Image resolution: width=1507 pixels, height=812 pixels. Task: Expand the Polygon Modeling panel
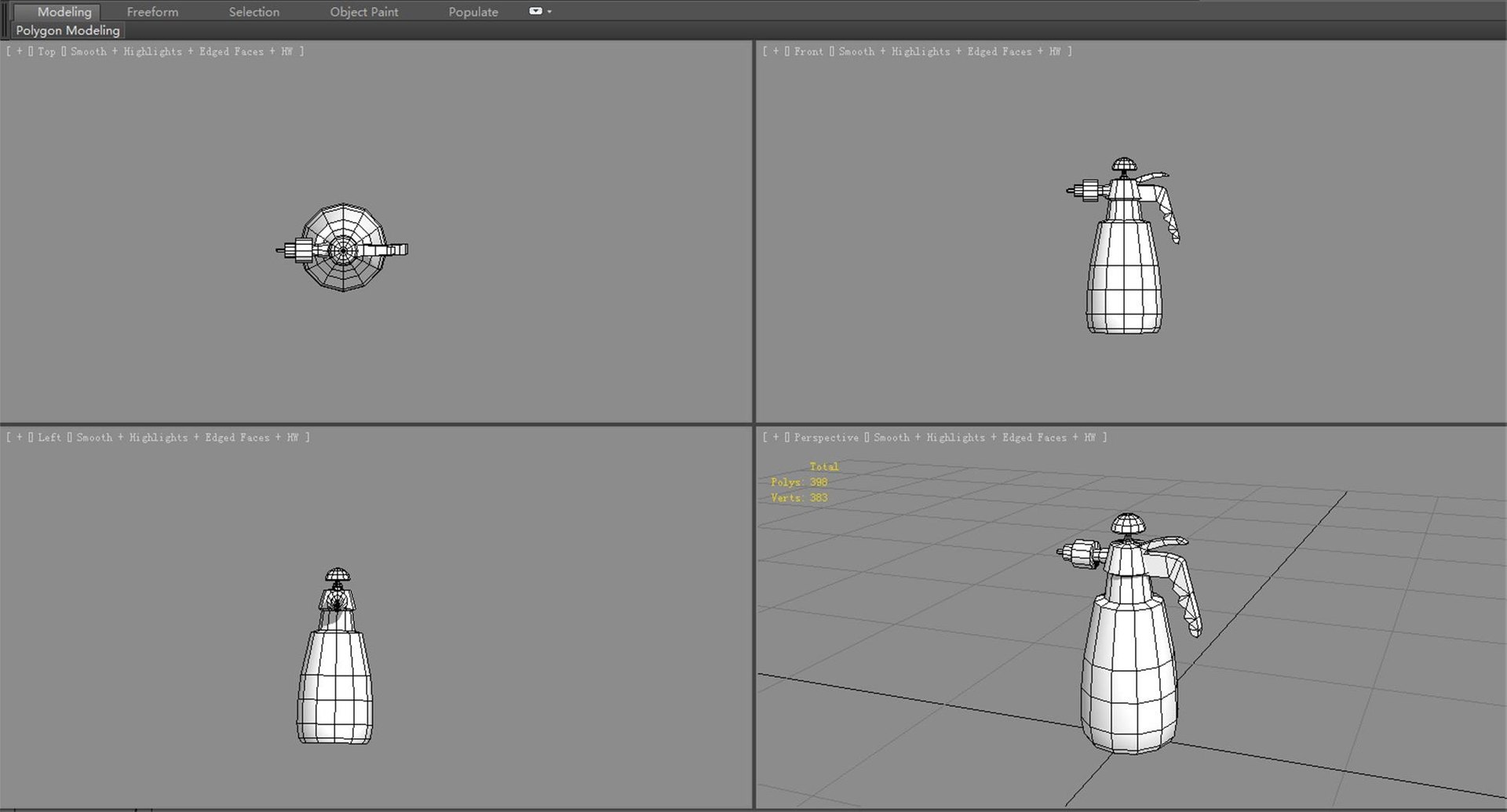[68, 31]
